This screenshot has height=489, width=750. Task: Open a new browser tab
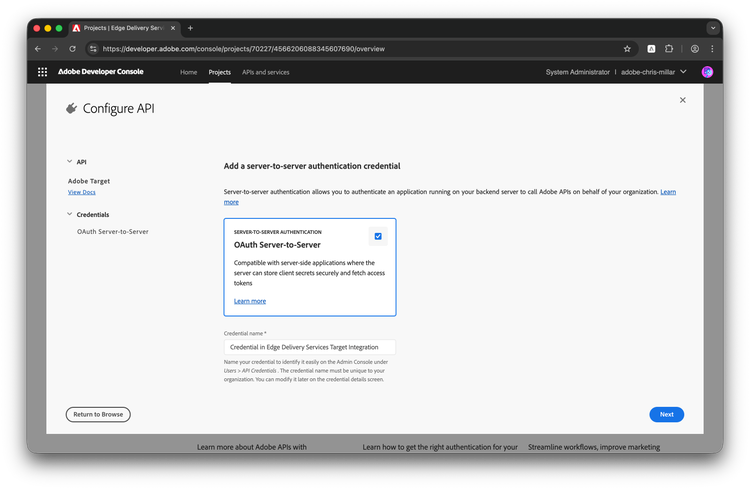pos(190,28)
